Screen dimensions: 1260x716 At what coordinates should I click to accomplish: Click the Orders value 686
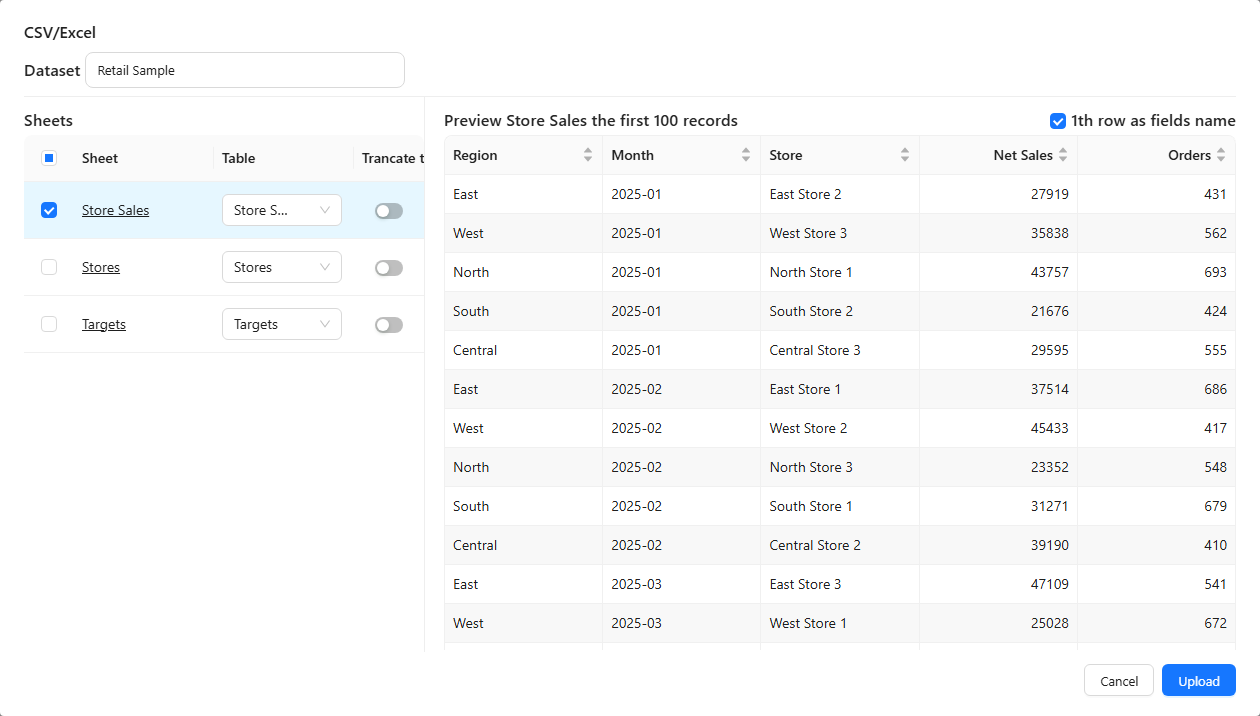[x=1215, y=389]
